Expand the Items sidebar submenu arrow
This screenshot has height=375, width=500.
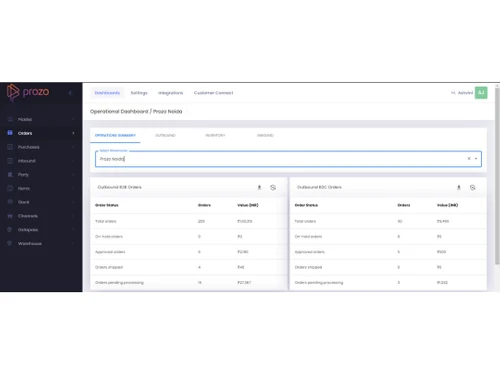(73, 188)
